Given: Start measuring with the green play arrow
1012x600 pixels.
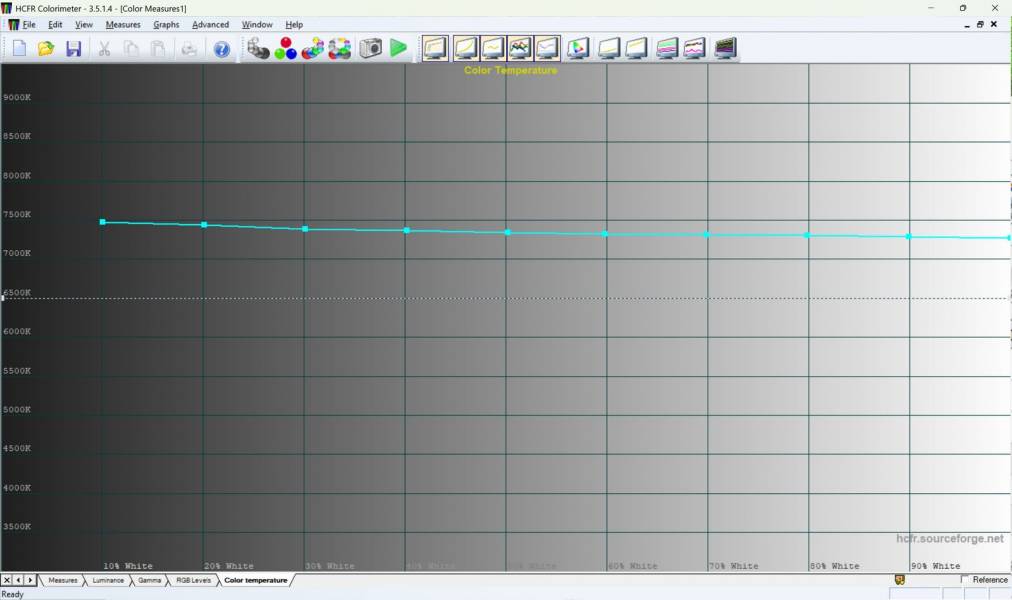Looking at the screenshot, I should coord(399,48).
